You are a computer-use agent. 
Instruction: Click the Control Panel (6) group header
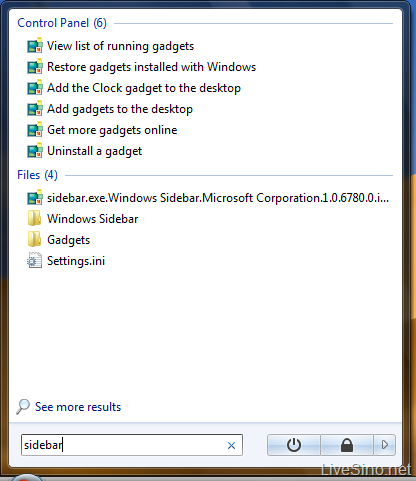click(62, 23)
